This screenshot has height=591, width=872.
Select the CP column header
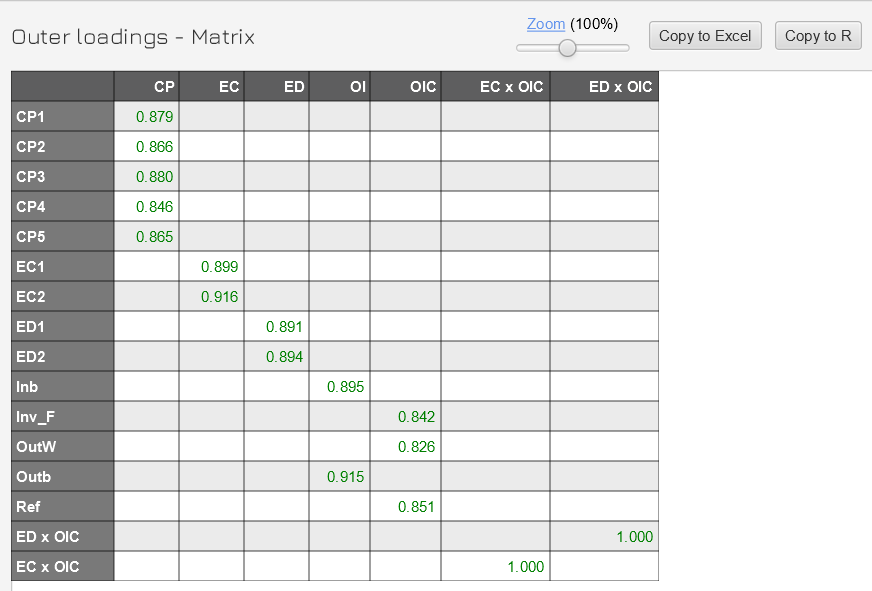[x=147, y=87]
